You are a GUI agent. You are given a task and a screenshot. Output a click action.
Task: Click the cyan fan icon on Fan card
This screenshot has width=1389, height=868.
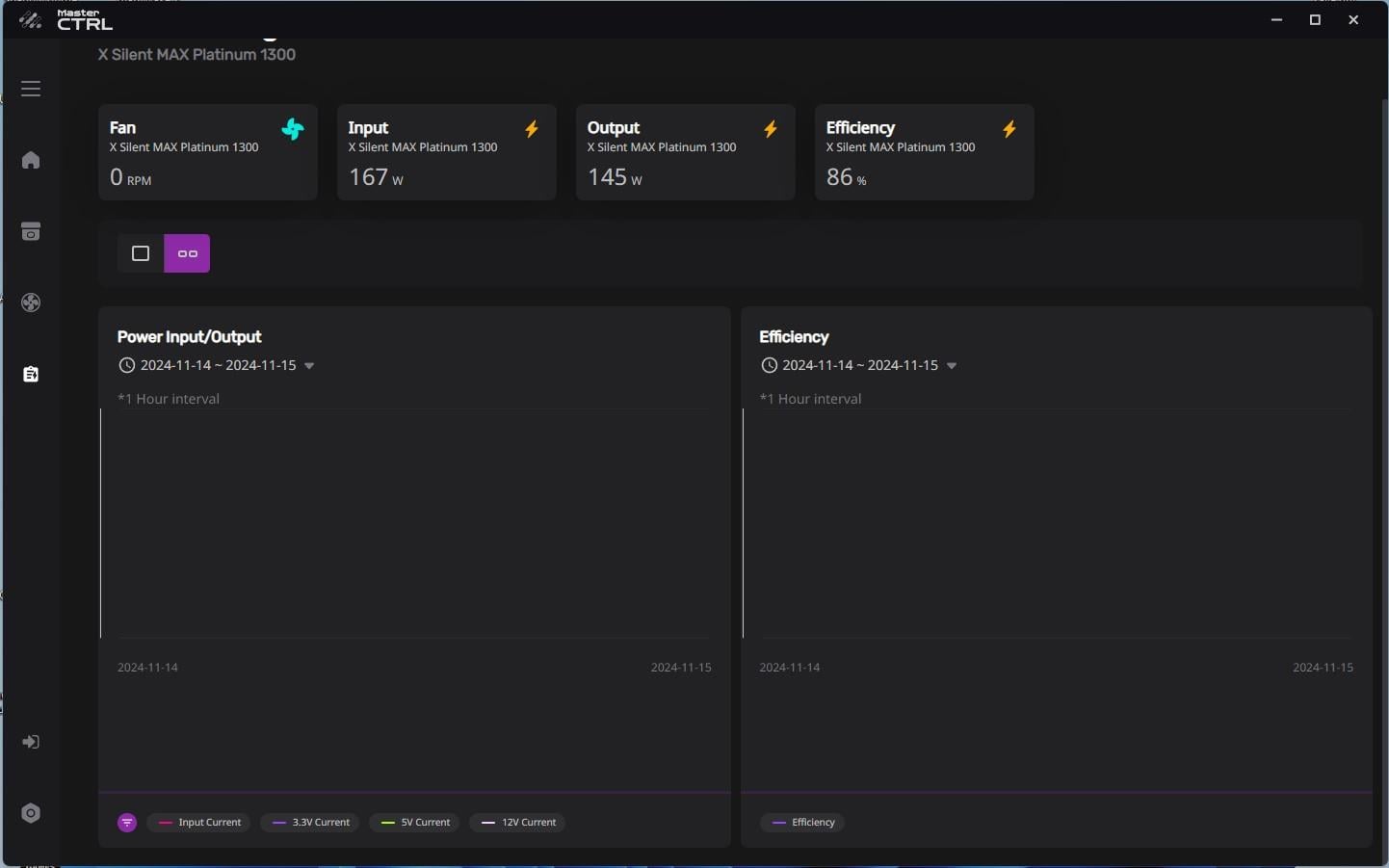click(293, 129)
